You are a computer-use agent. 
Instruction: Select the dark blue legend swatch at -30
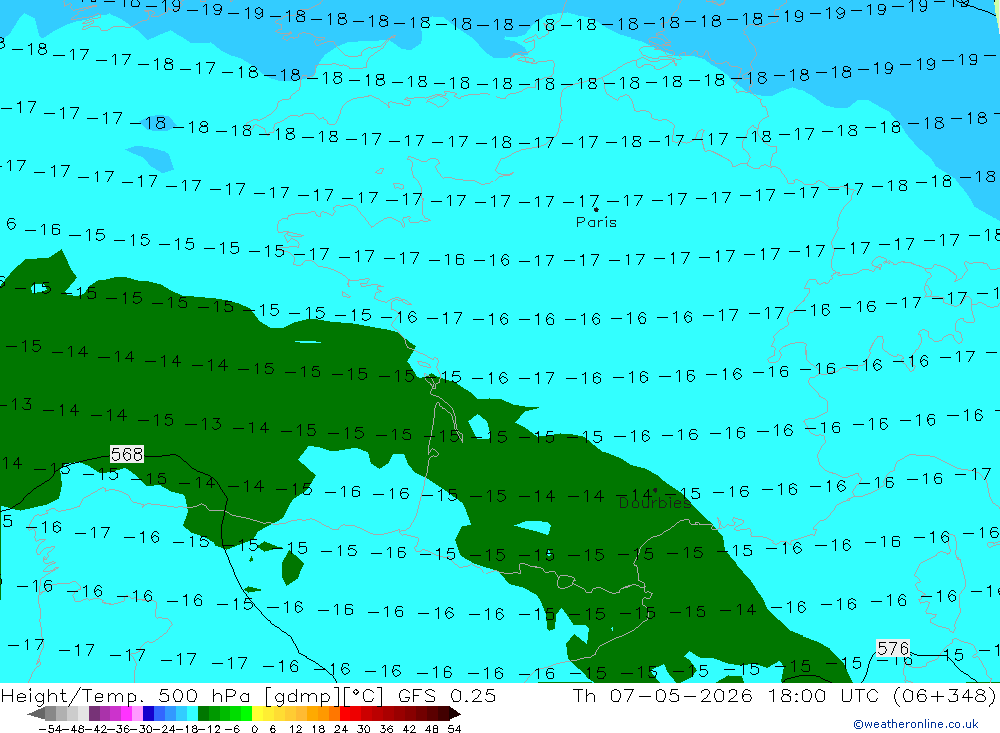pyautogui.click(x=148, y=713)
